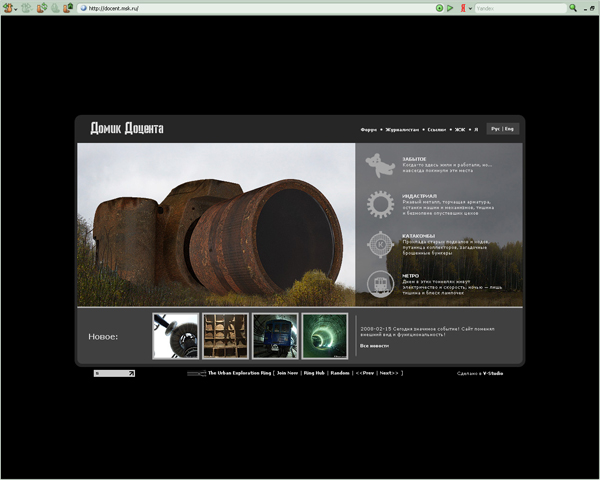This screenshot has height=480, width=600.
Task: Click the Метро train icon
Action: pos(379,284)
